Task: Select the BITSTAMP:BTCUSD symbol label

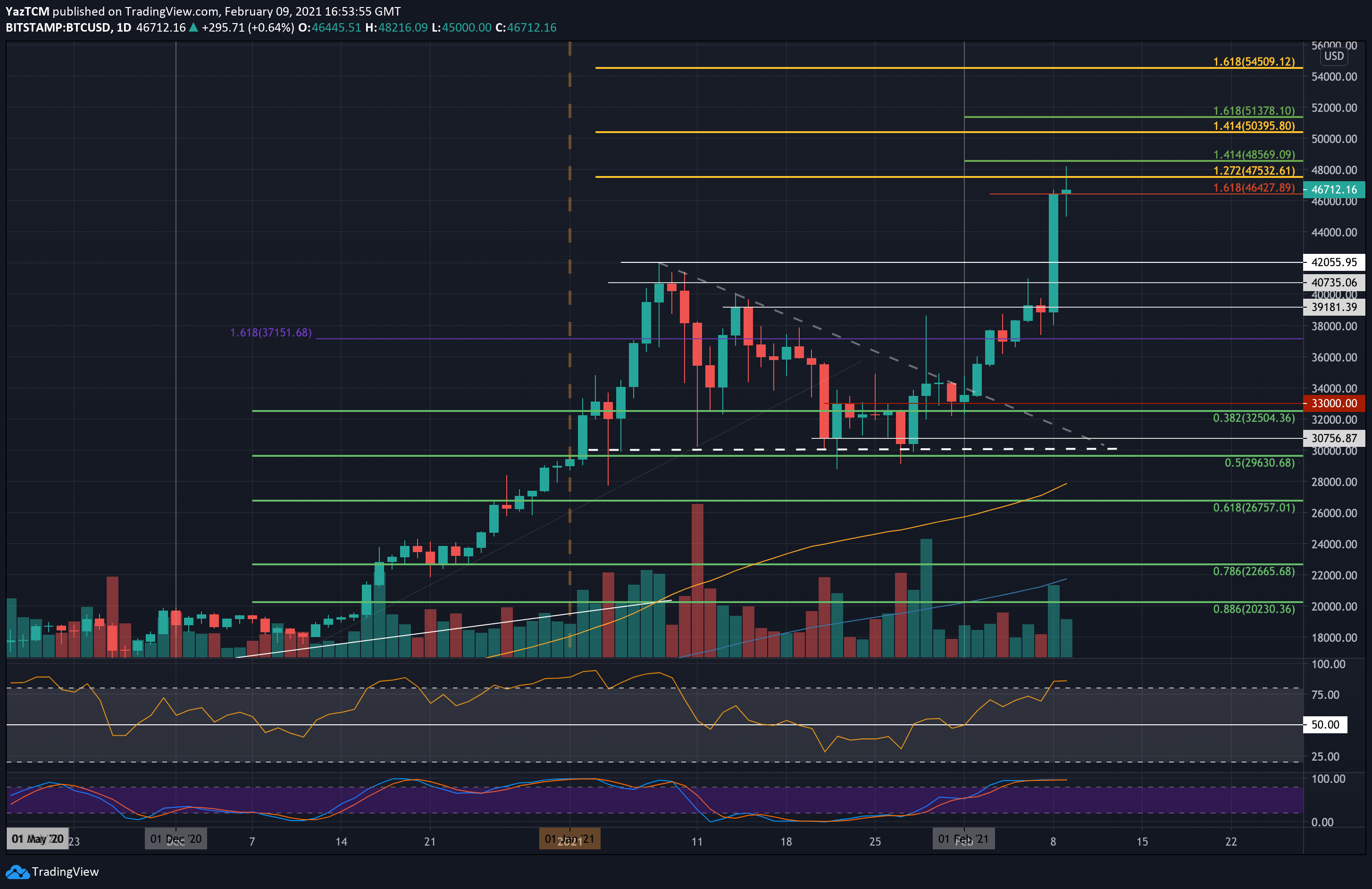Action: (x=58, y=27)
